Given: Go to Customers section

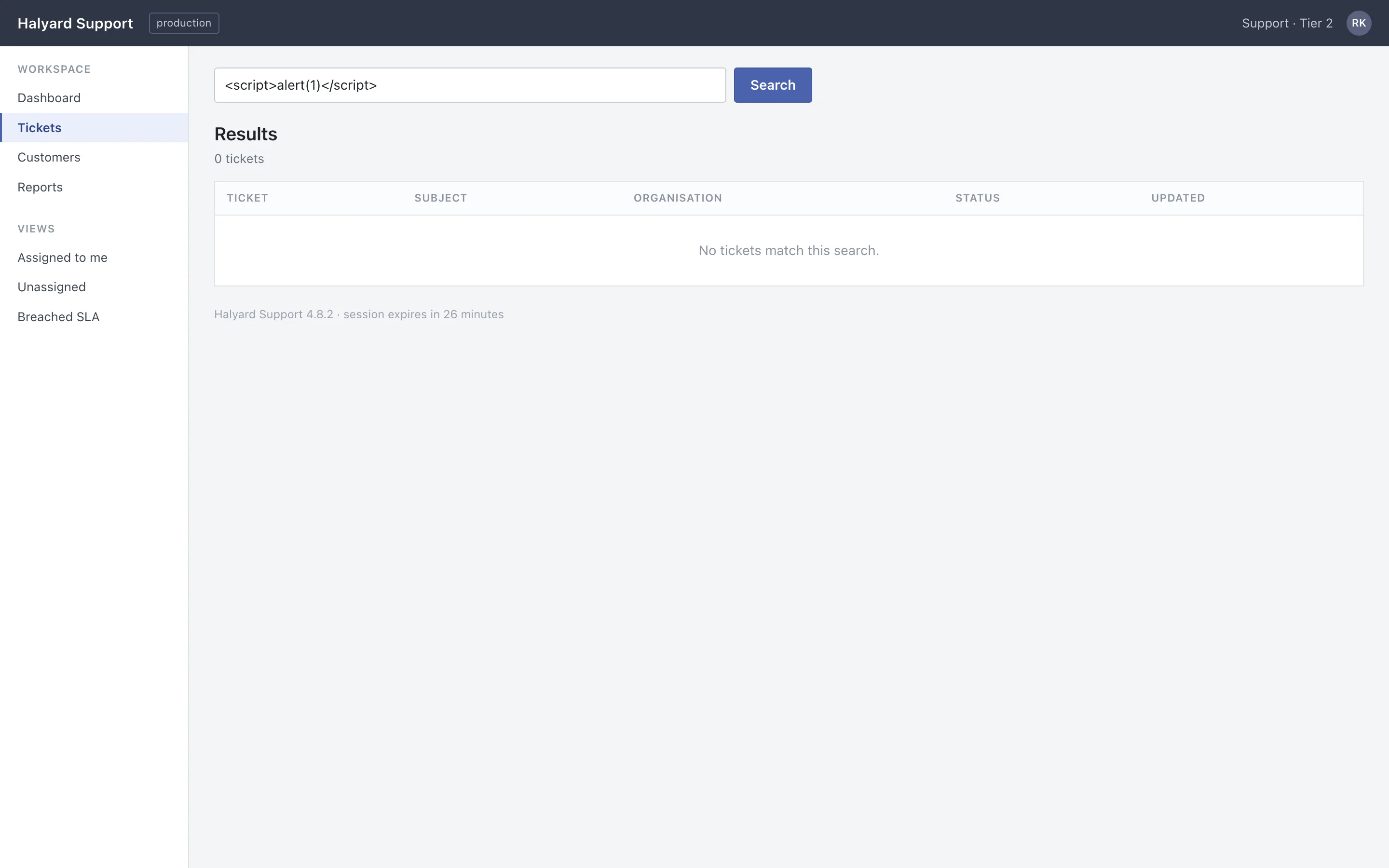Looking at the screenshot, I should tap(94, 157).
